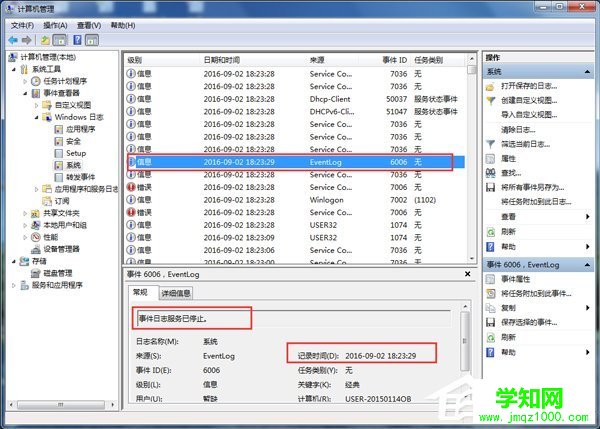Select 安全 log in tree
Image resolution: width=600 pixels, height=429 pixels.
pyautogui.click(x=73, y=141)
